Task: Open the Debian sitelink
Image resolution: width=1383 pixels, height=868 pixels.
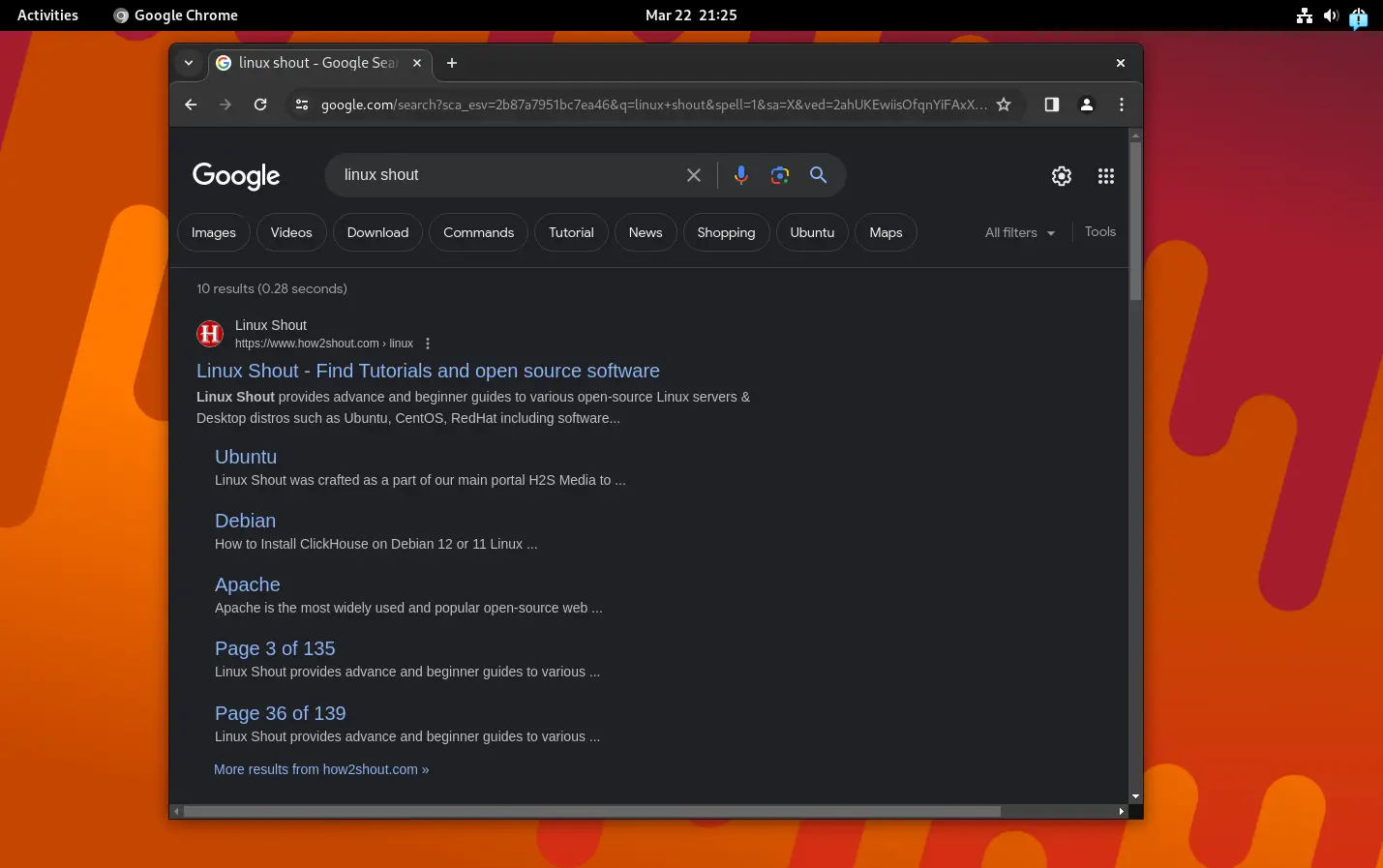Action: 245,521
